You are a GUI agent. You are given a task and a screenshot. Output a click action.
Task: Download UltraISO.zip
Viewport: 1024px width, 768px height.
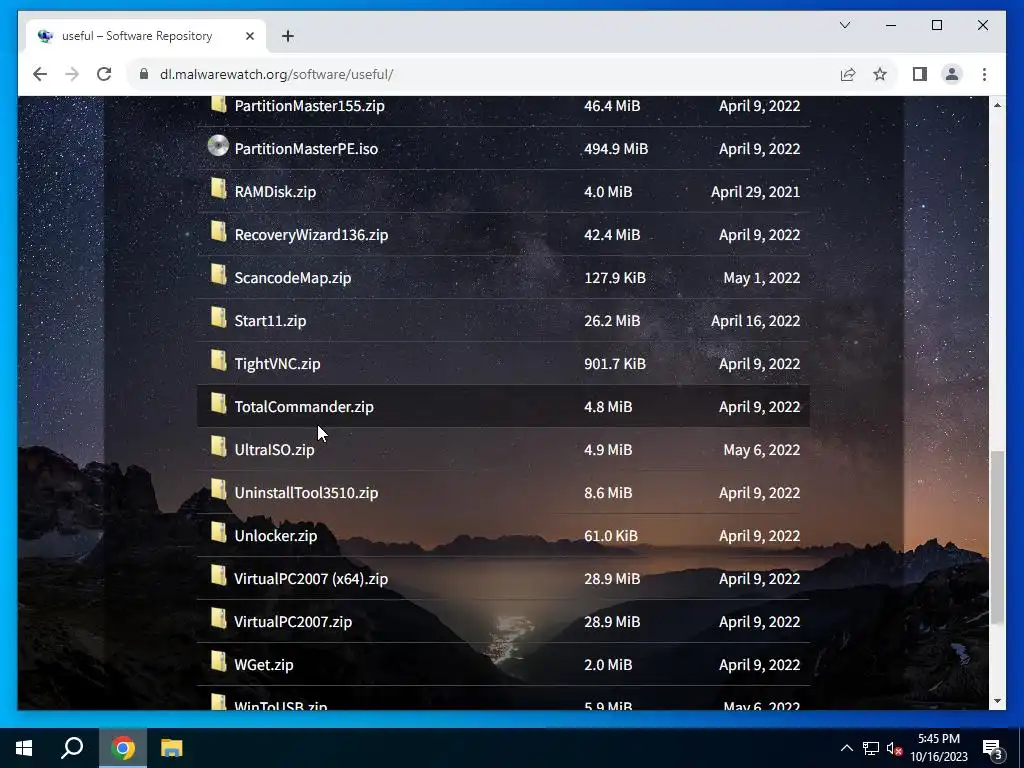pos(274,450)
